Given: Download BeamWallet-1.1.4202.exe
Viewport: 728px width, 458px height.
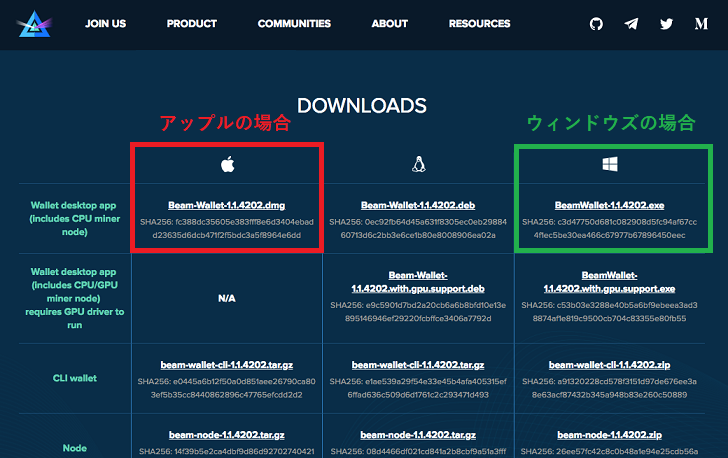Looking at the screenshot, I should 610,205.
